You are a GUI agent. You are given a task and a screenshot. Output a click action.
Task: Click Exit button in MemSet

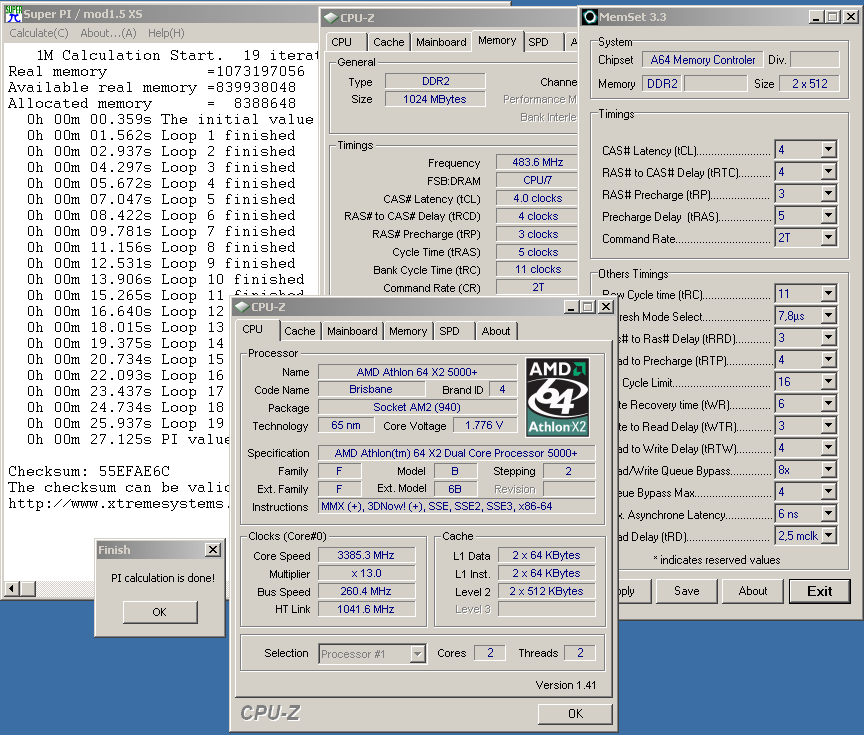(x=819, y=591)
